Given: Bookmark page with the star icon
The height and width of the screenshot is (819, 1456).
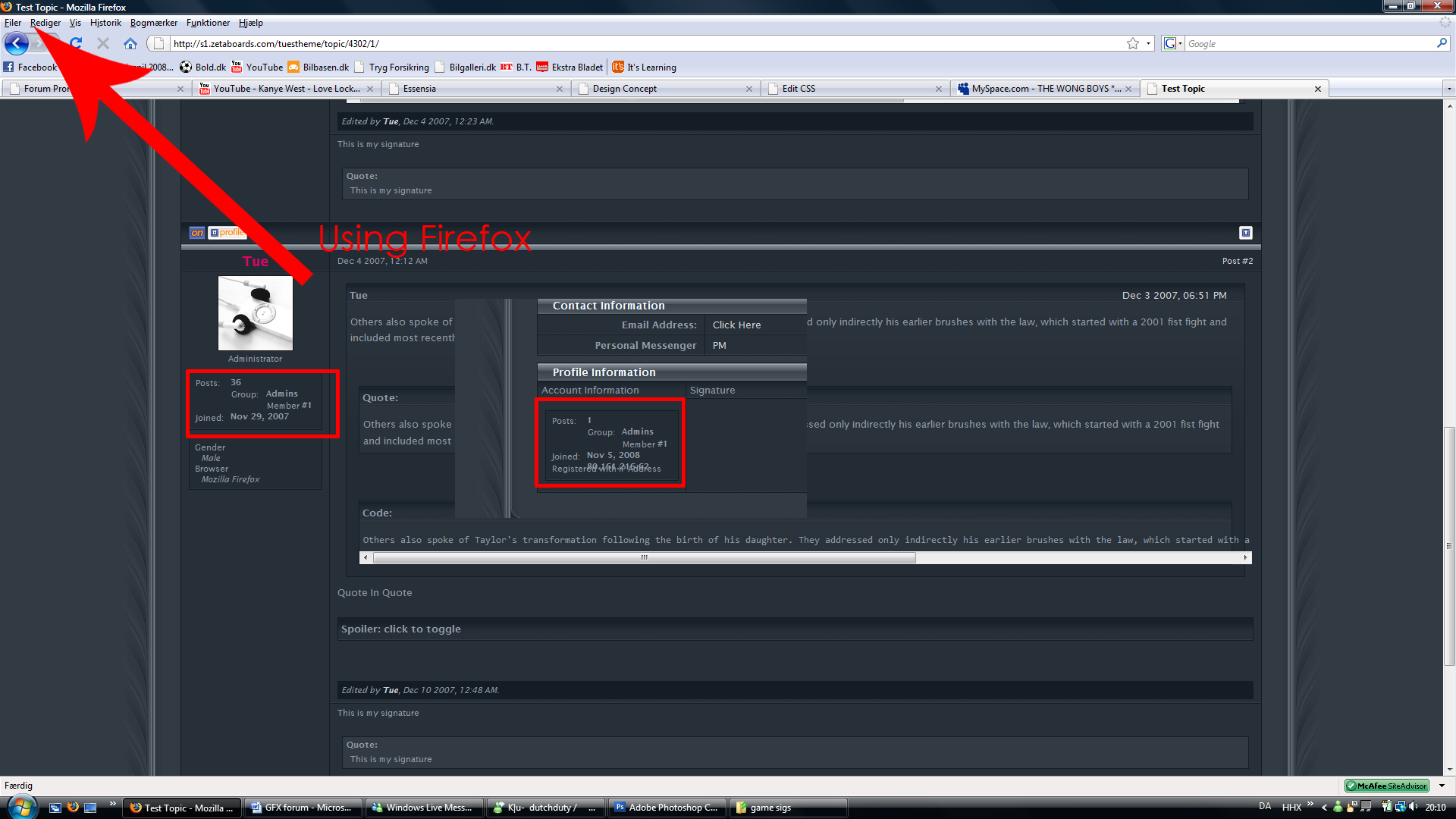Looking at the screenshot, I should (x=1132, y=43).
